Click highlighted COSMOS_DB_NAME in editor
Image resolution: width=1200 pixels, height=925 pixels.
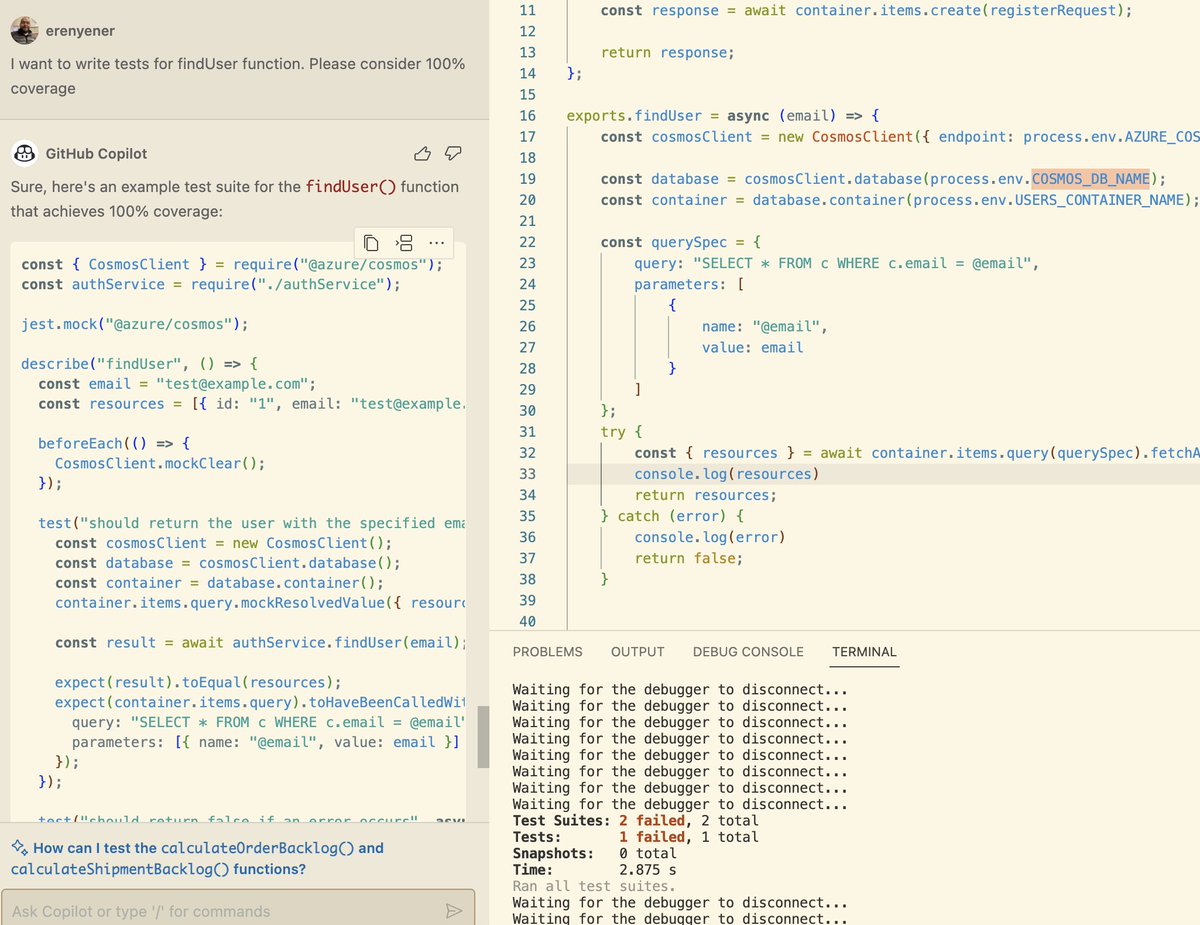pyautogui.click(x=1091, y=179)
